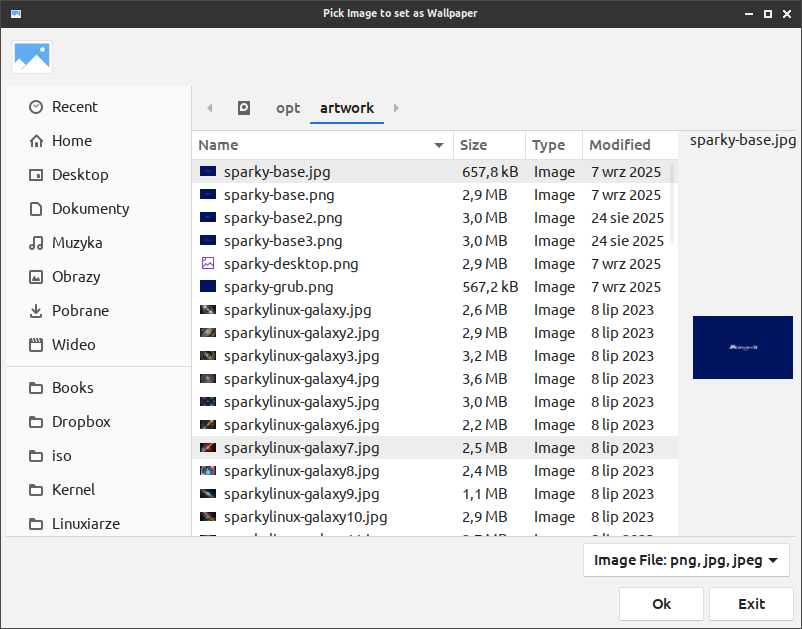Select the artwork path segment
Viewport: 802px width, 629px height.
(347, 108)
